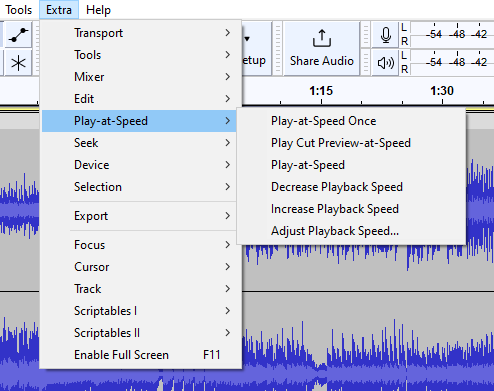494x391 pixels.
Task: Click the recording level meter scale
Action: (452, 34)
